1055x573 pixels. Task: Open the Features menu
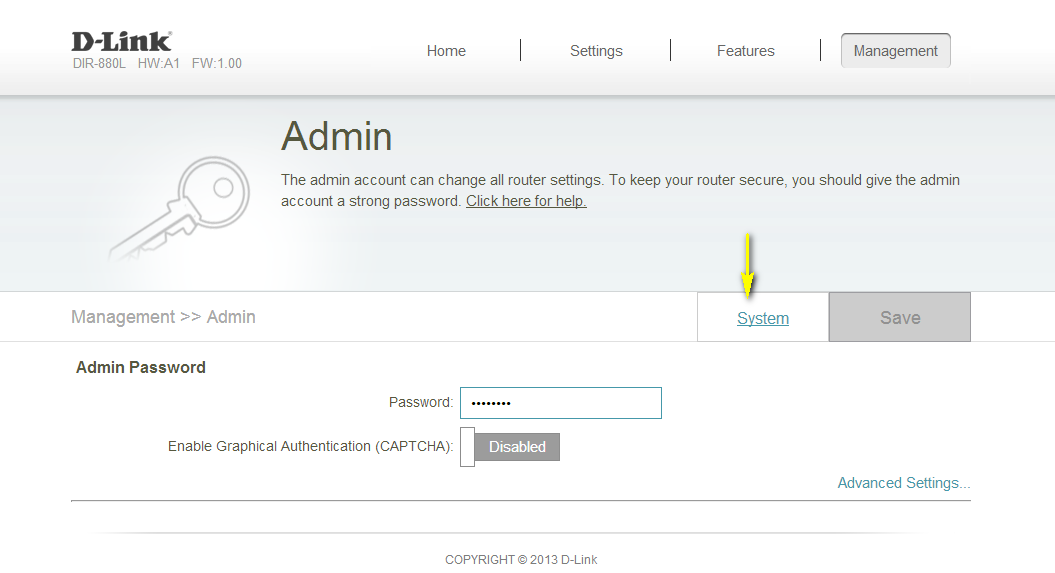(745, 51)
